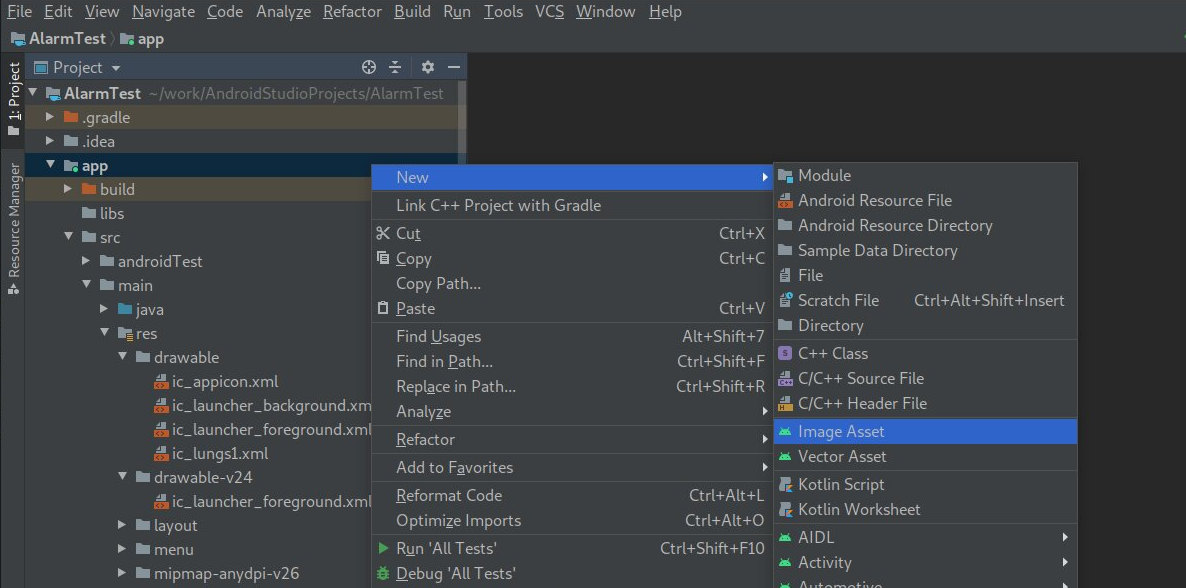
Task: Expand the layout folder arrow
Action: (x=123, y=525)
